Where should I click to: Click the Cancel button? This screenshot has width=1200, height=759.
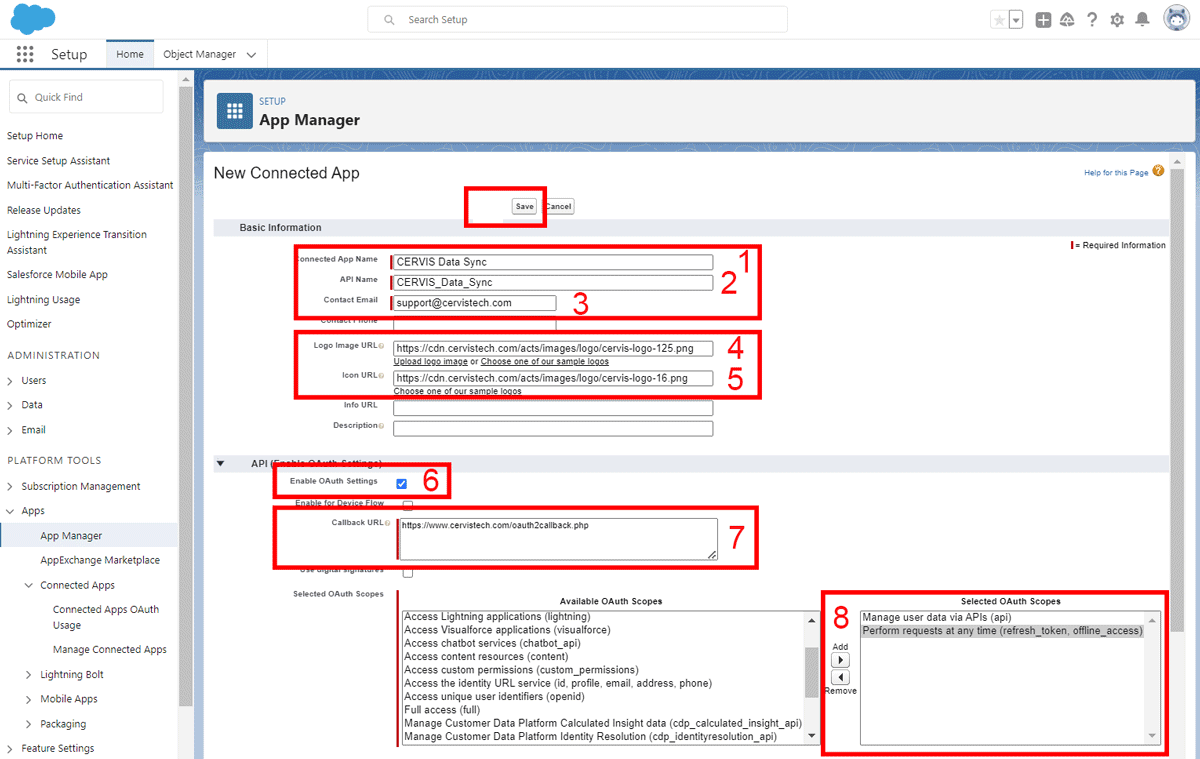[x=558, y=206]
